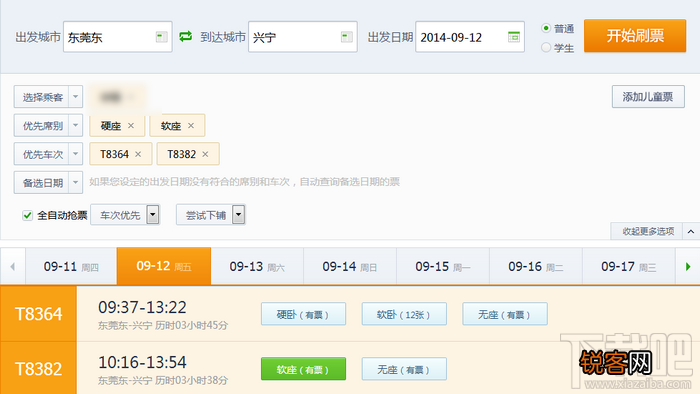Switch to 09-16 周二 date tab
The width and height of the screenshot is (700, 394).
[536, 267]
